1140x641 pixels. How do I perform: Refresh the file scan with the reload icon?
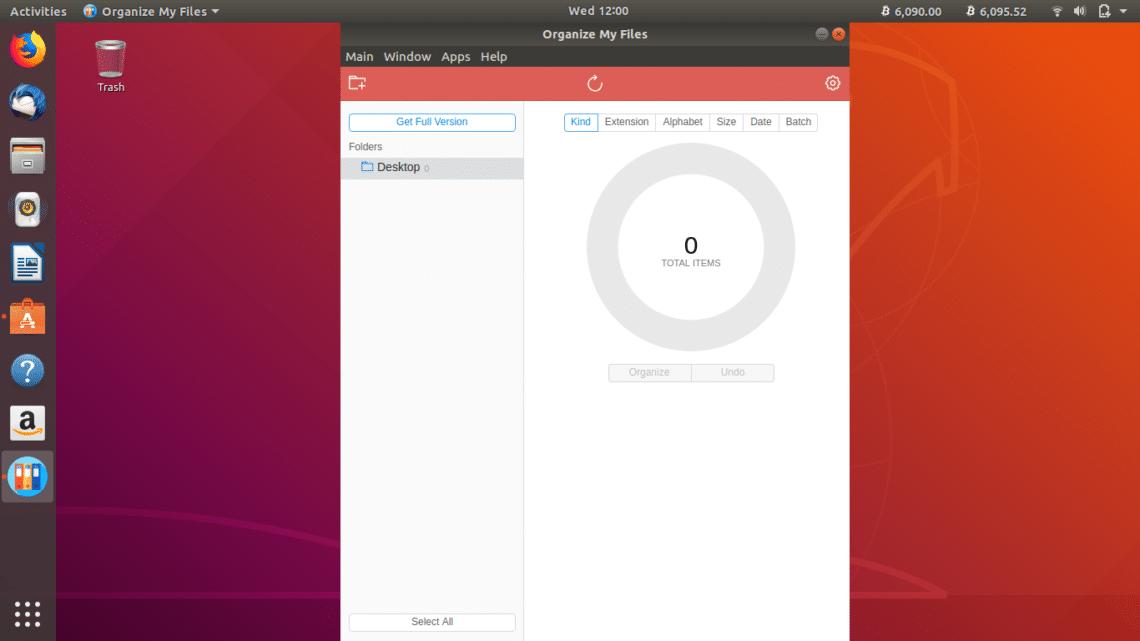pos(595,84)
